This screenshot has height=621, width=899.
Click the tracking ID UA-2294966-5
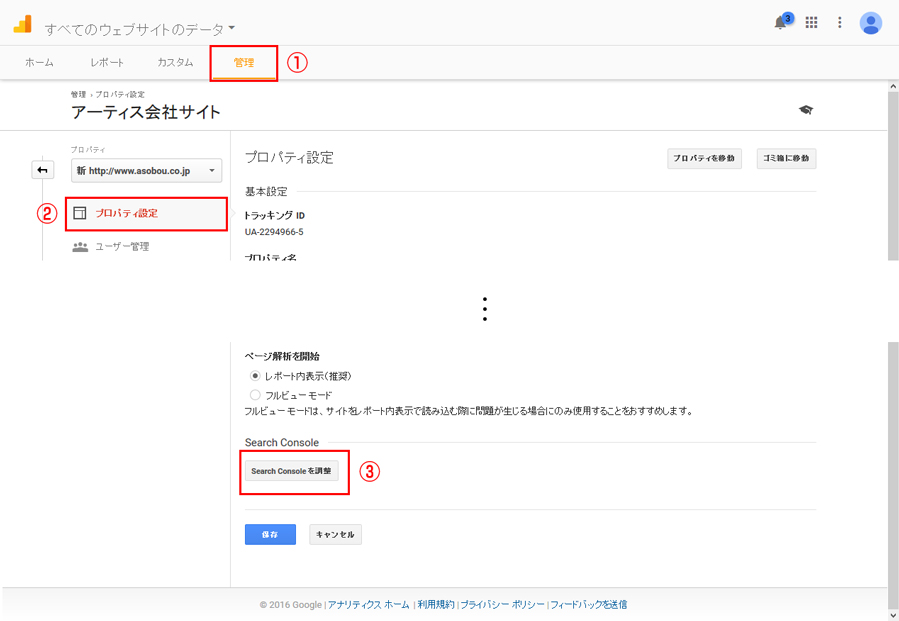(x=274, y=232)
